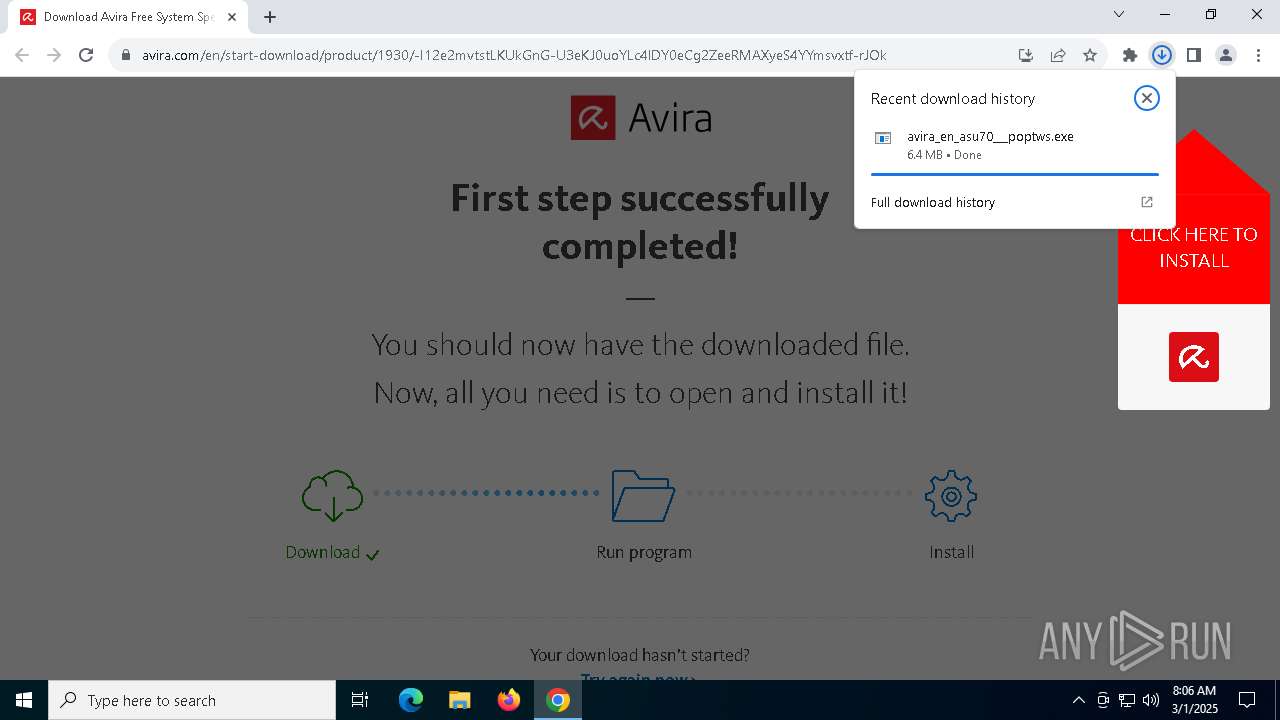This screenshot has height=720, width=1280.
Task: Expand the tab search chevron
Action: pyautogui.click(x=1119, y=14)
